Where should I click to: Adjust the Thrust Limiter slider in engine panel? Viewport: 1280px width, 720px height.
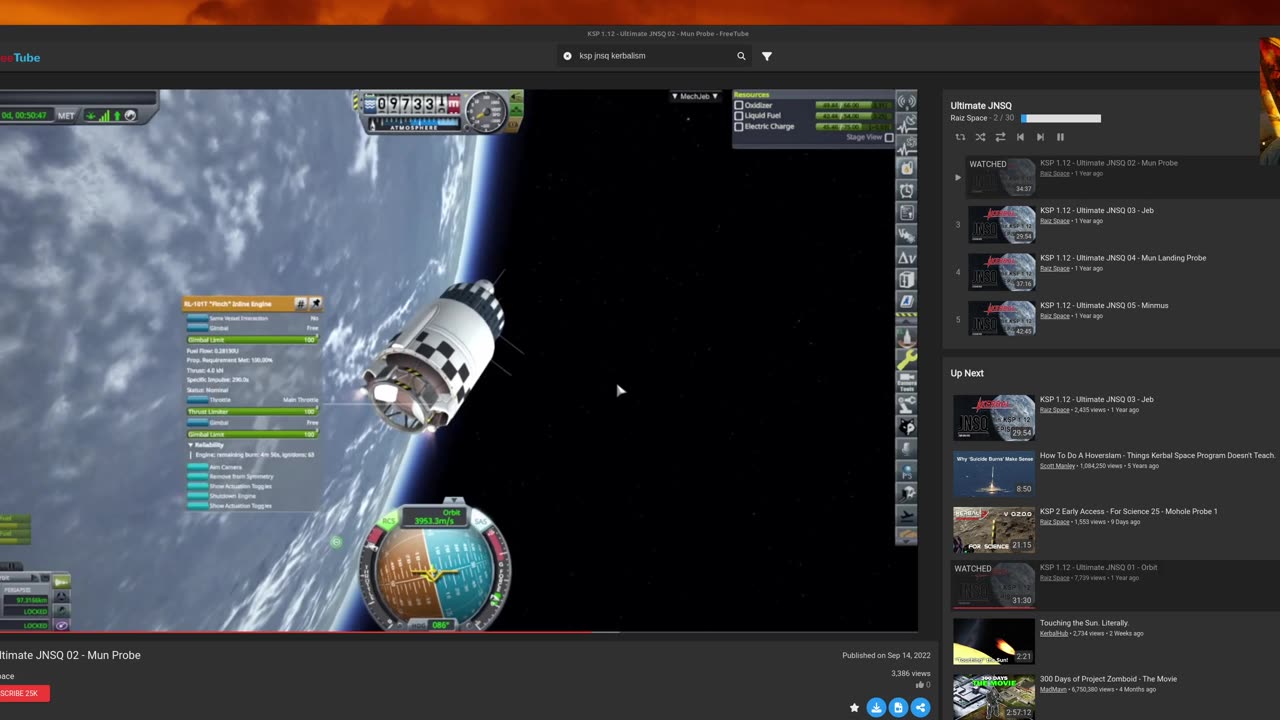pos(253,411)
